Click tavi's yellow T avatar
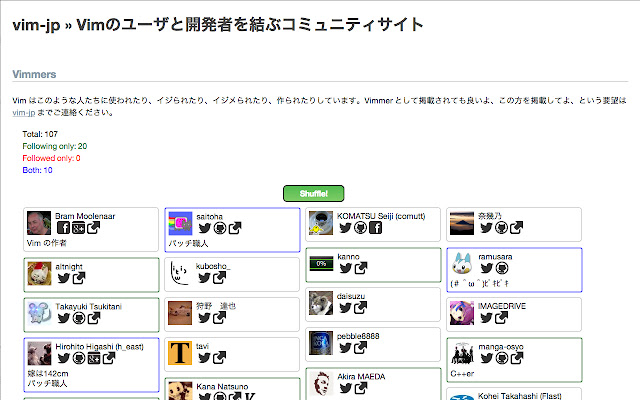 click(179, 353)
